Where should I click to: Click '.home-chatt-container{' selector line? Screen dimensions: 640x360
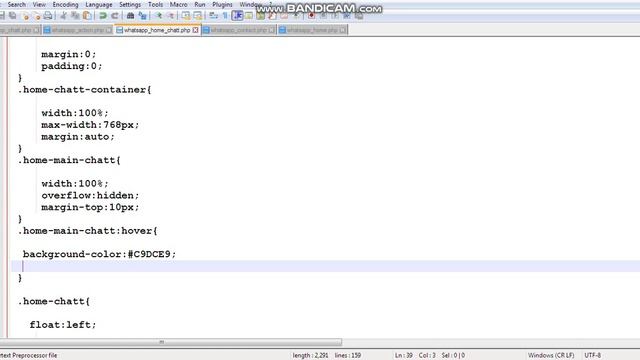click(84, 90)
